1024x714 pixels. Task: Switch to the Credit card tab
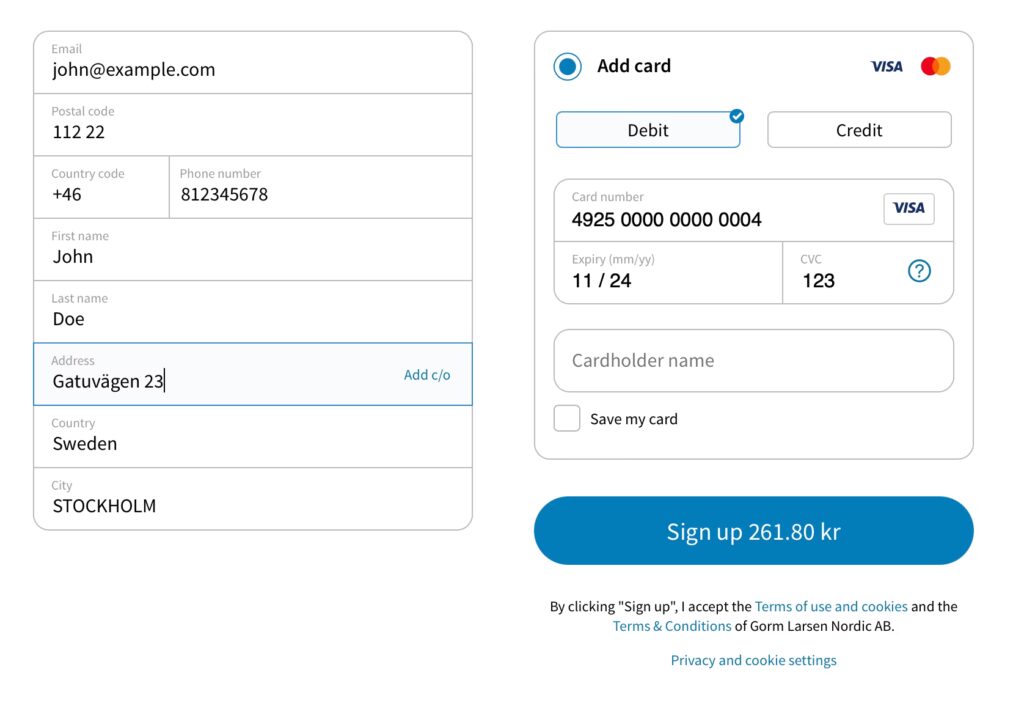(x=859, y=130)
